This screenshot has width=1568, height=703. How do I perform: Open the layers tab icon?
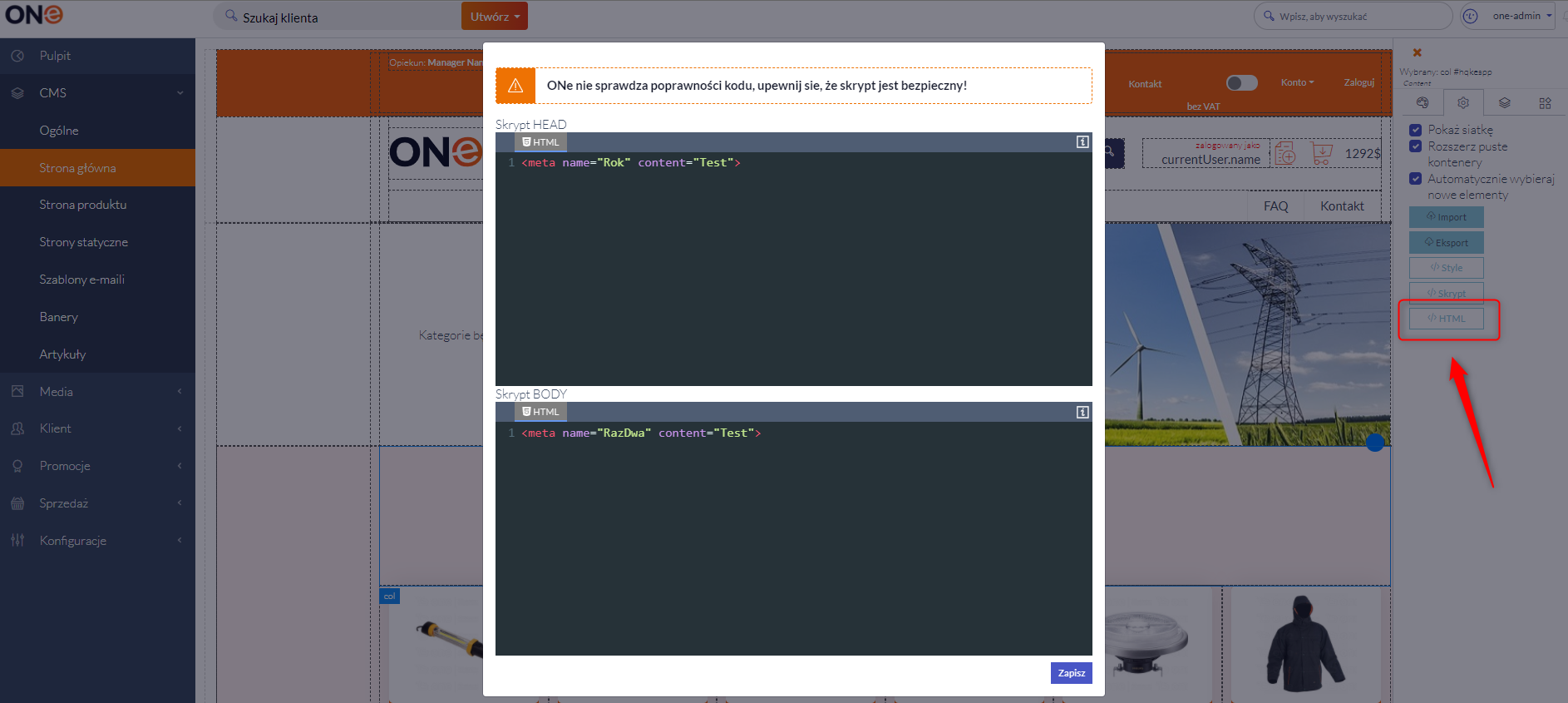[1505, 103]
